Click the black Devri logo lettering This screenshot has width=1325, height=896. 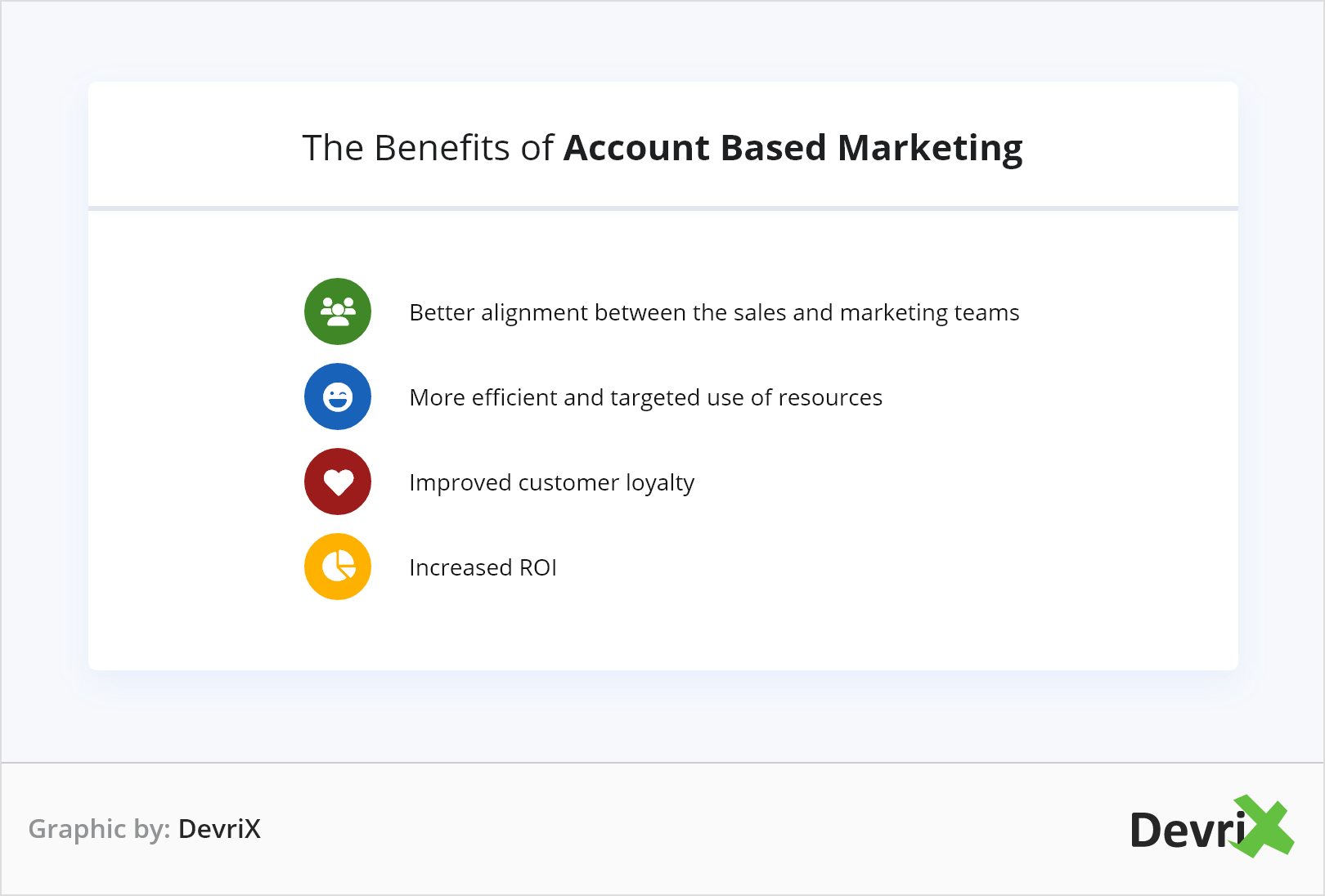(x=1186, y=831)
